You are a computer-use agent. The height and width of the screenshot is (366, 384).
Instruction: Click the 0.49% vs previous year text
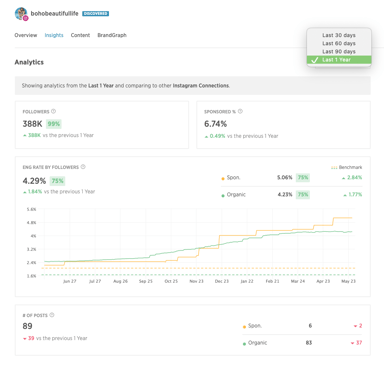(241, 136)
